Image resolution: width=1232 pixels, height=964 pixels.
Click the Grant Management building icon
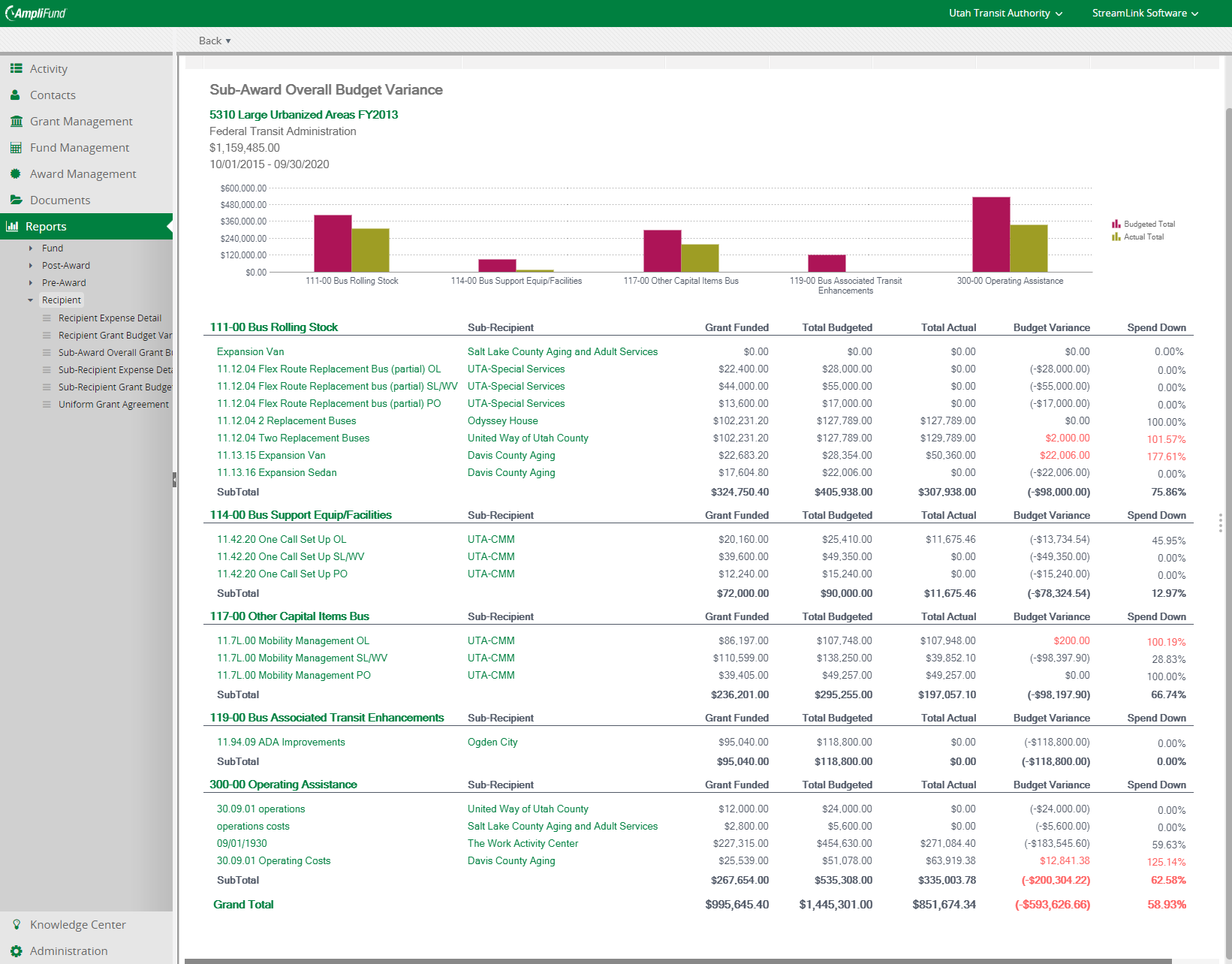pyautogui.click(x=16, y=121)
